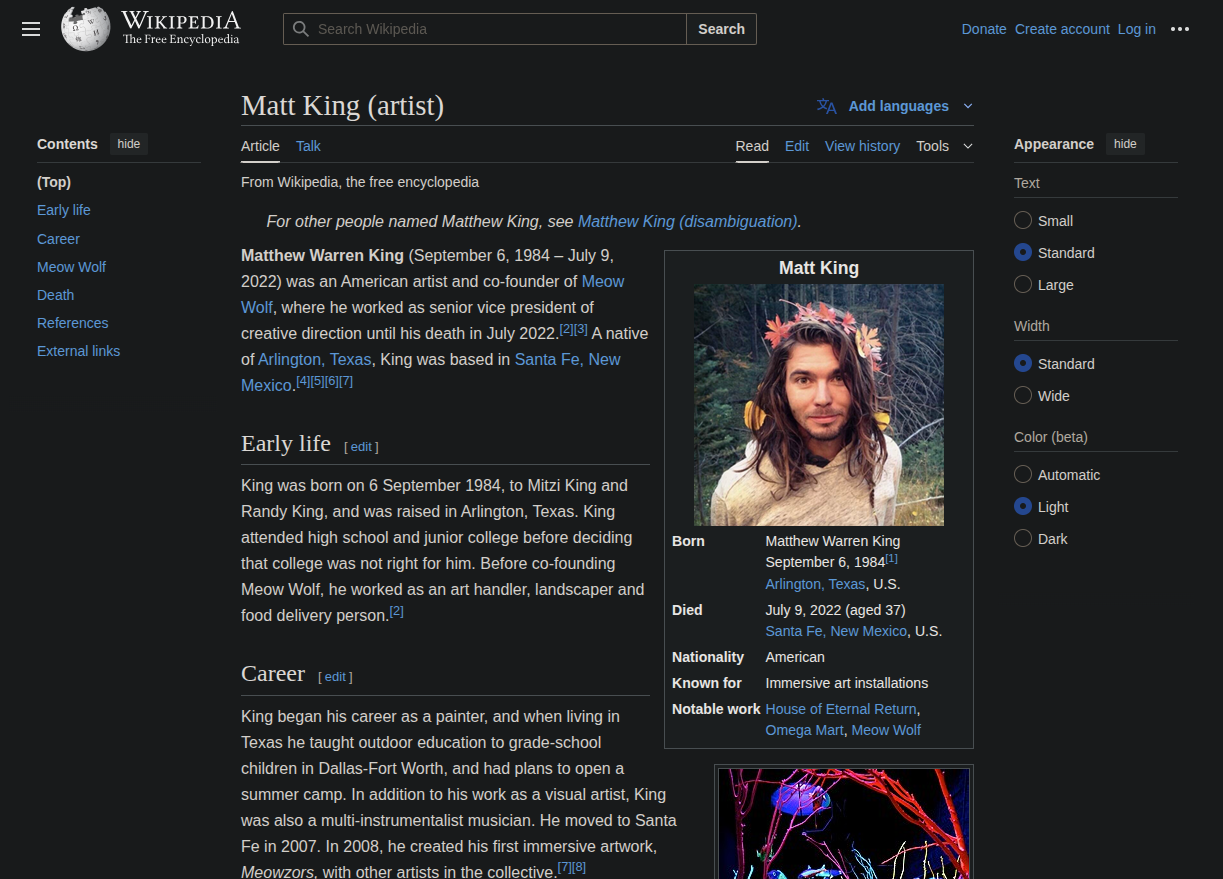Open Santa Fe, New Mexico link in infobox
The width and height of the screenshot is (1223, 879).
point(836,631)
